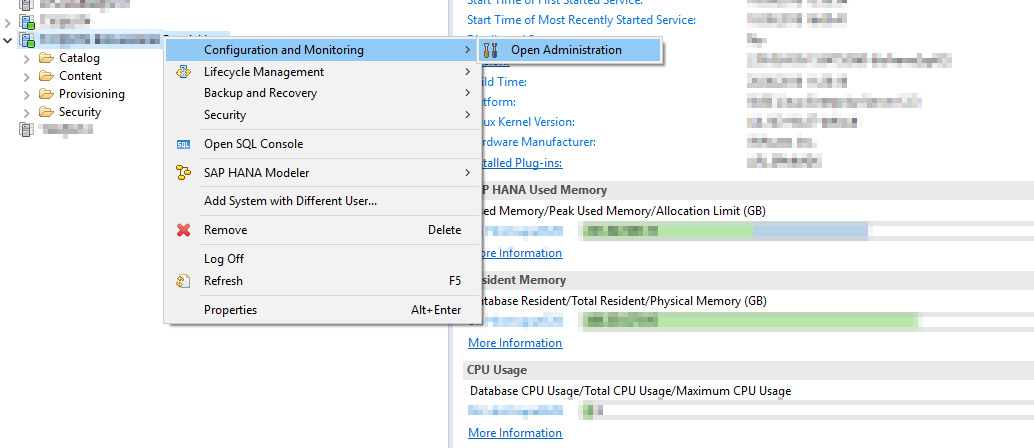Click the red X Remove icon
Viewport: 1034px width, 448px height.
click(183, 230)
